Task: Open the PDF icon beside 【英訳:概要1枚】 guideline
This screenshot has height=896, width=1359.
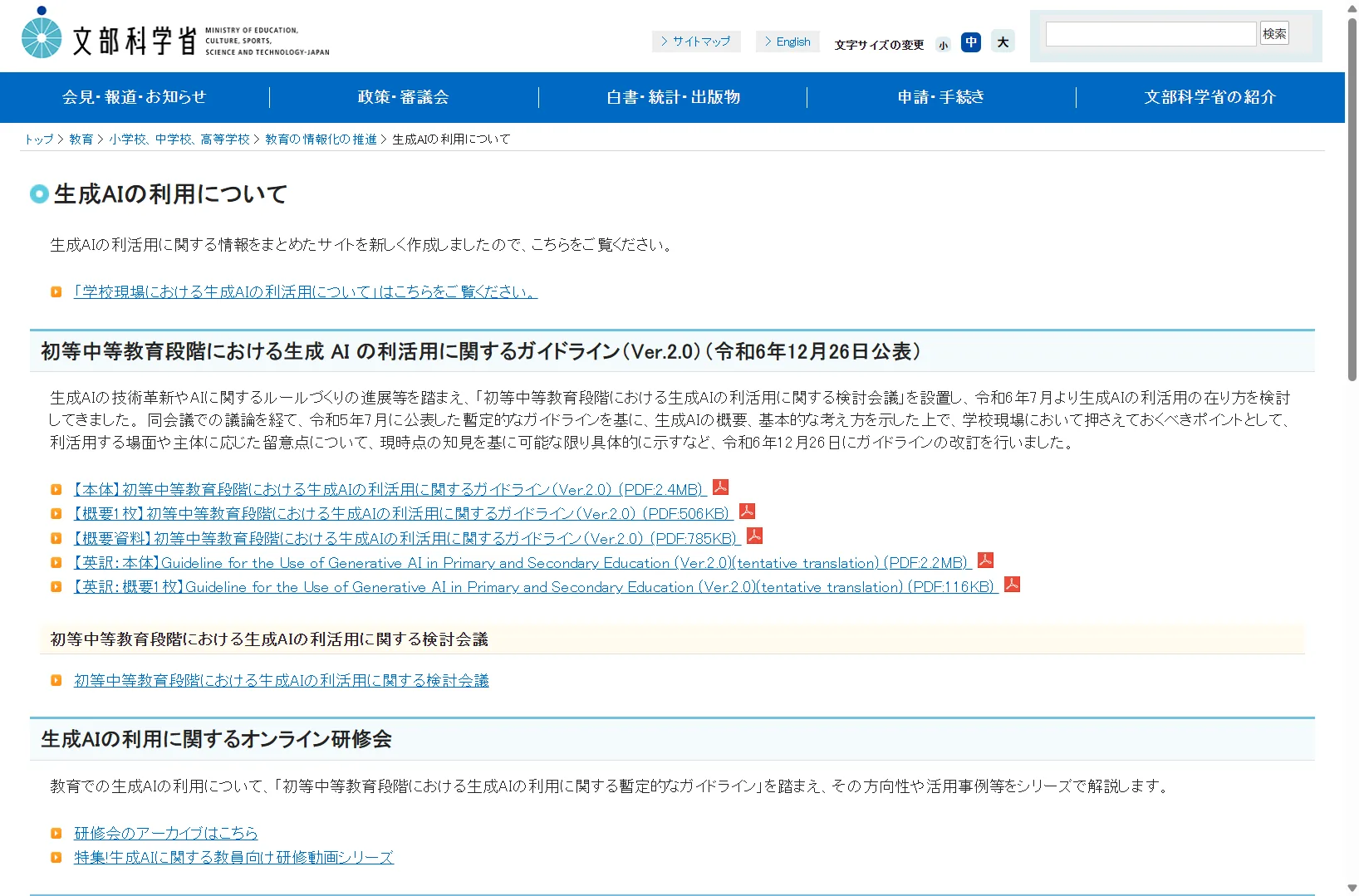Action: [1013, 584]
